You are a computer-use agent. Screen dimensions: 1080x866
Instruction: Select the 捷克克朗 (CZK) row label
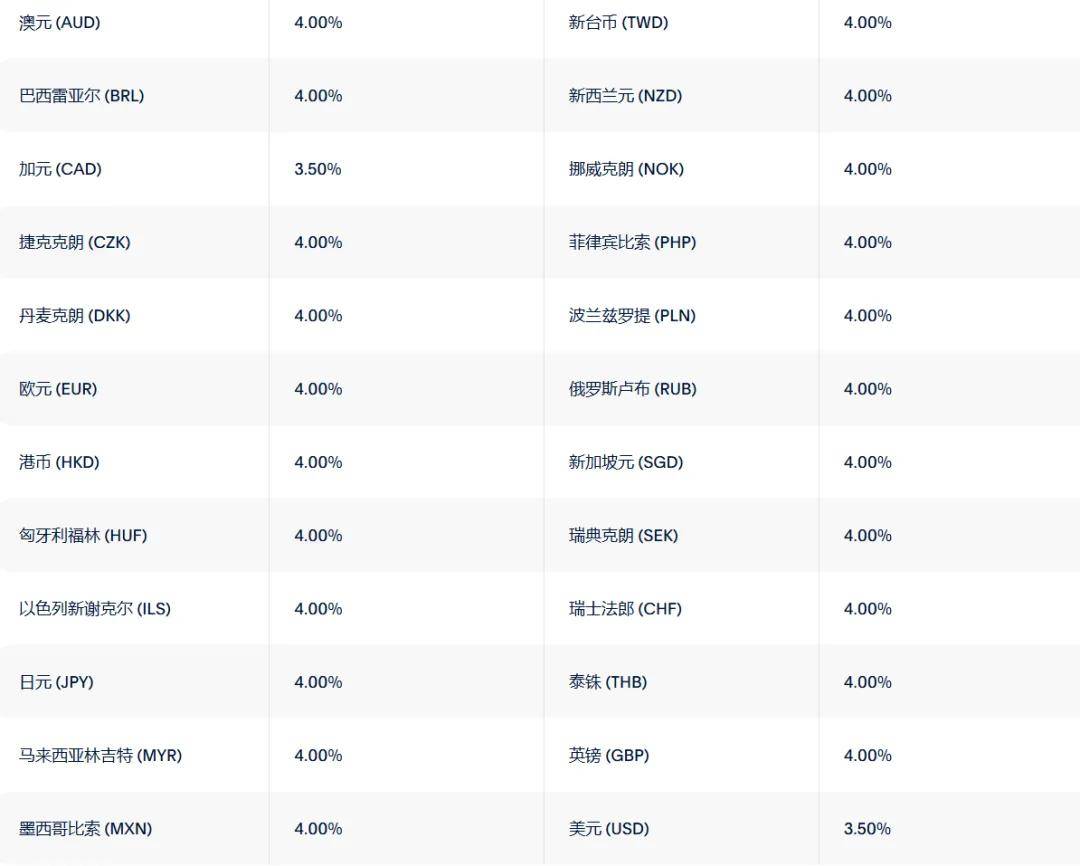pyautogui.click(x=75, y=242)
